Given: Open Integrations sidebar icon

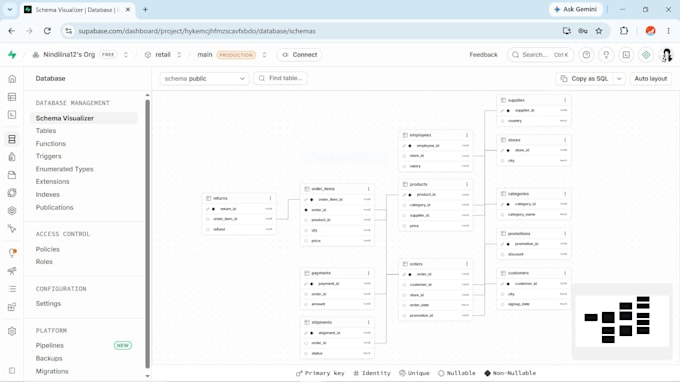Looking at the screenshot, I should (12, 307).
